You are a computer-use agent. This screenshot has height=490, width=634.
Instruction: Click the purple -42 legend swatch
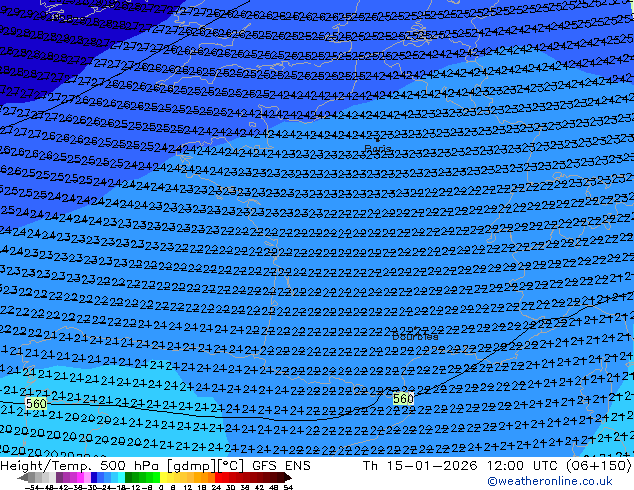[59, 477]
